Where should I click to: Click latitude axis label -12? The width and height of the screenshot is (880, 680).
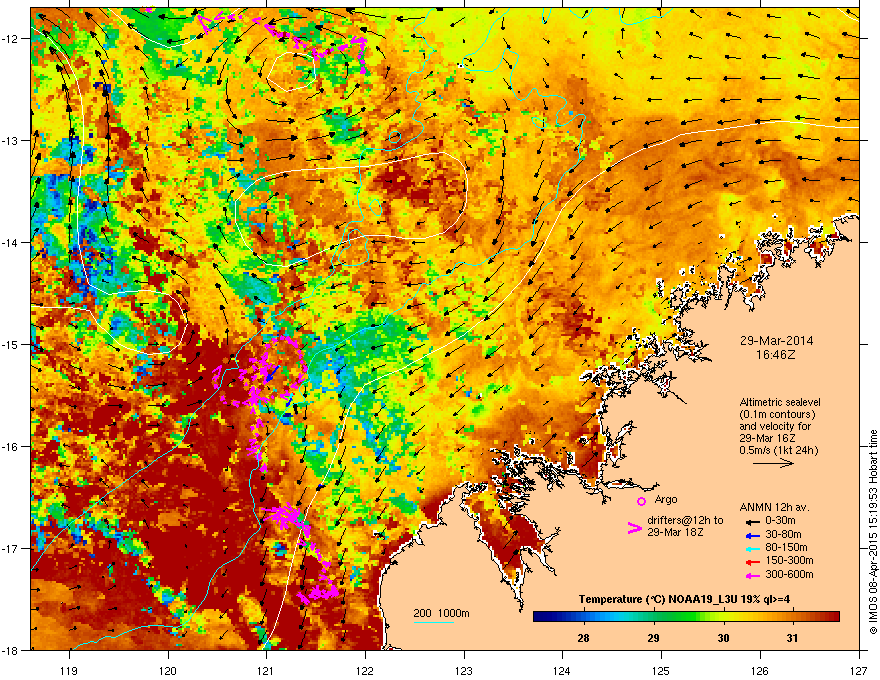pos(10,38)
